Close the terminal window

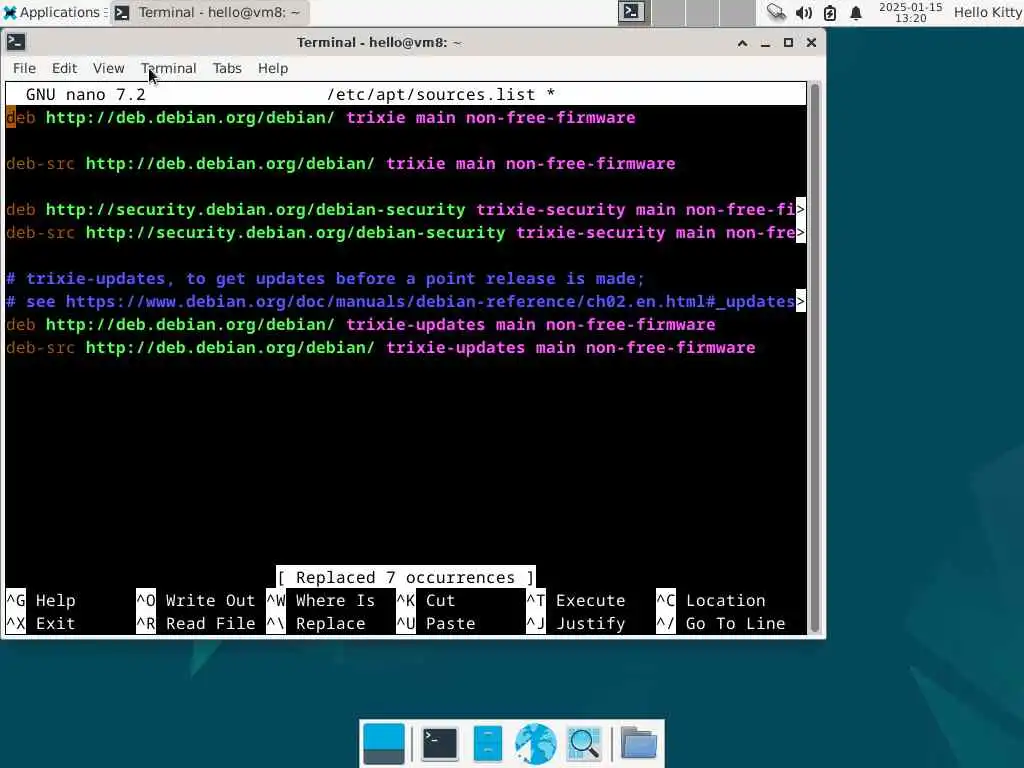(x=811, y=43)
